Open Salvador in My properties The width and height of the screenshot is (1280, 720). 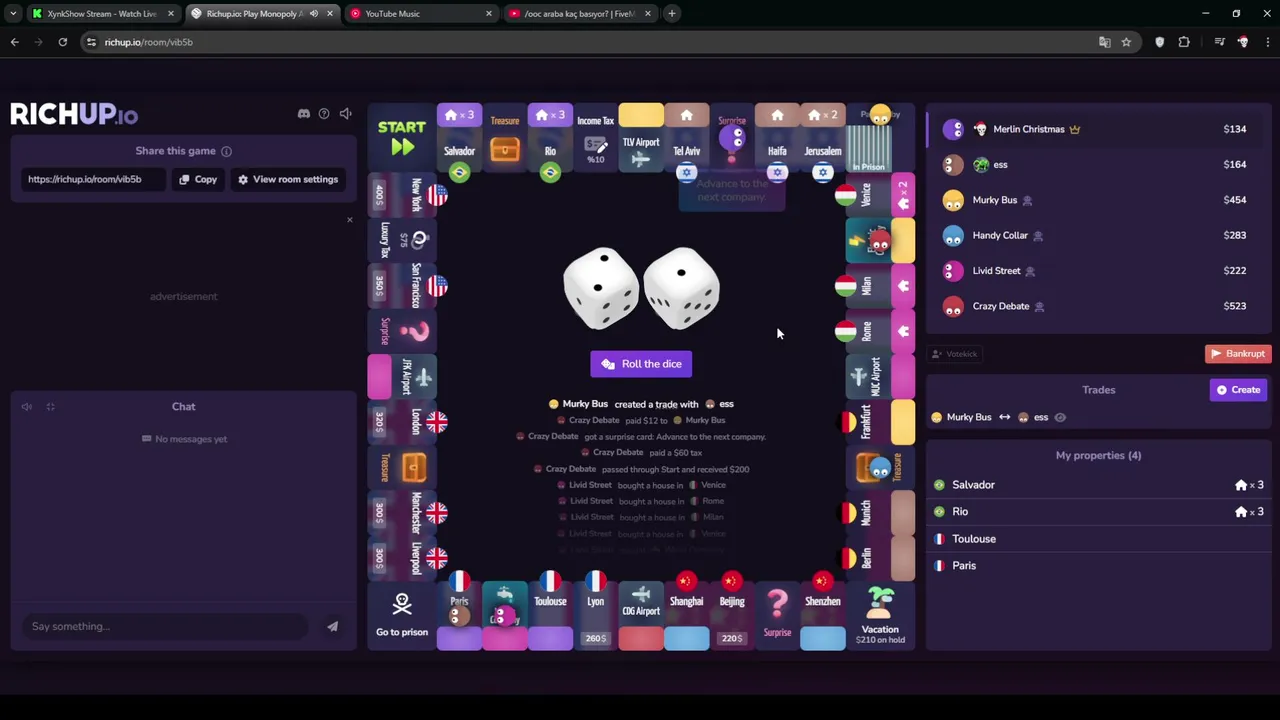pos(1098,485)
